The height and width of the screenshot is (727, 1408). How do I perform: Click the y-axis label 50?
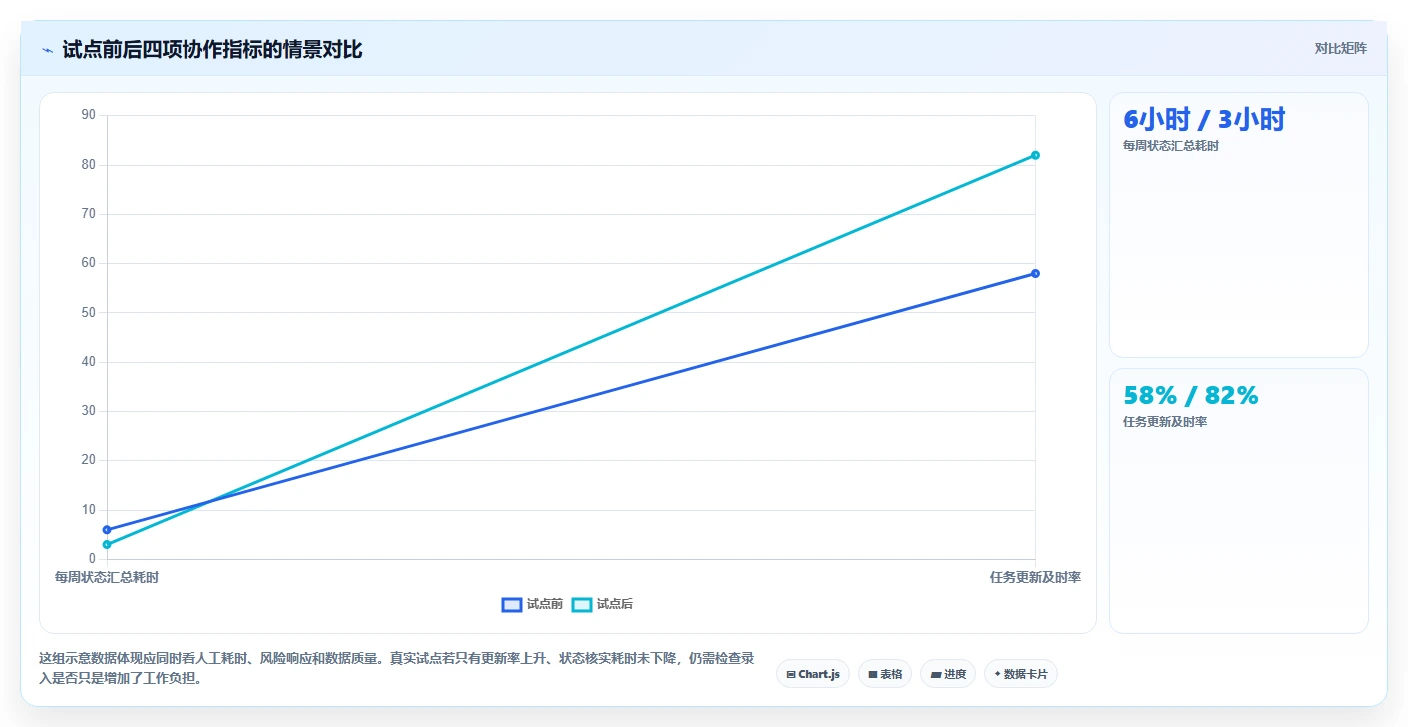pyautogui.click(x=89, y=312)
